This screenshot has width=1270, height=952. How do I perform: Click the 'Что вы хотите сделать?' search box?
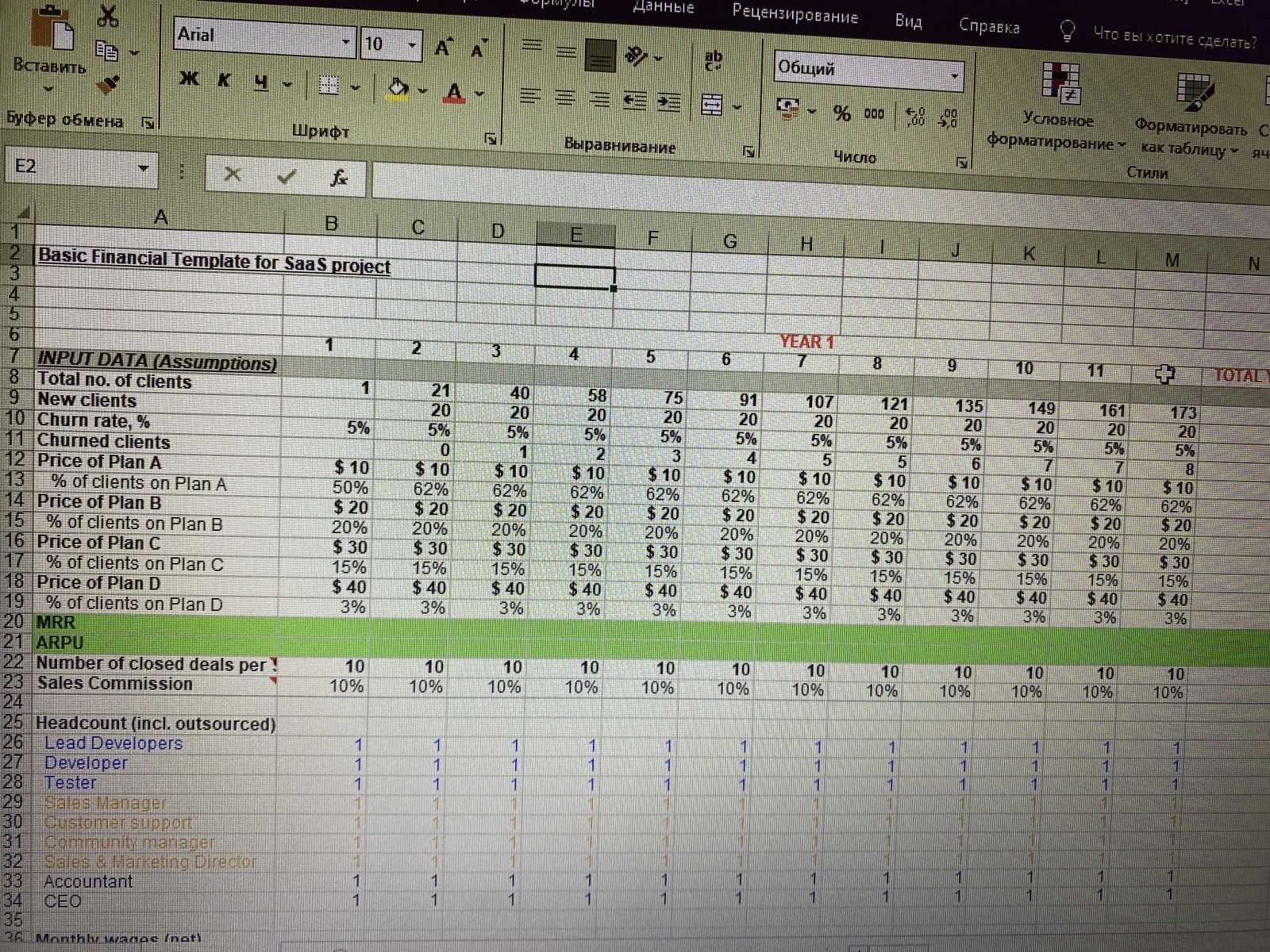[1175, 36]
